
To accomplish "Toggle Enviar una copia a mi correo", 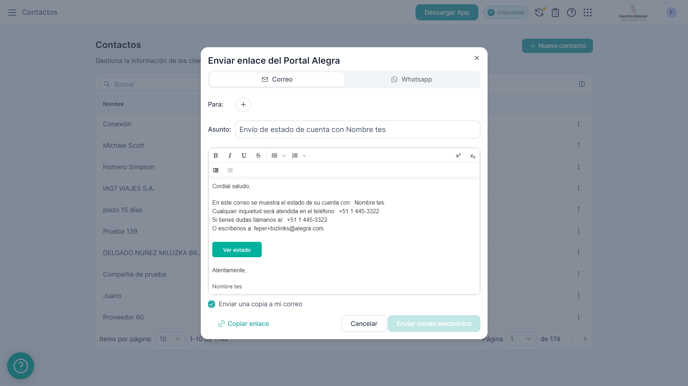I will [211, 304].
